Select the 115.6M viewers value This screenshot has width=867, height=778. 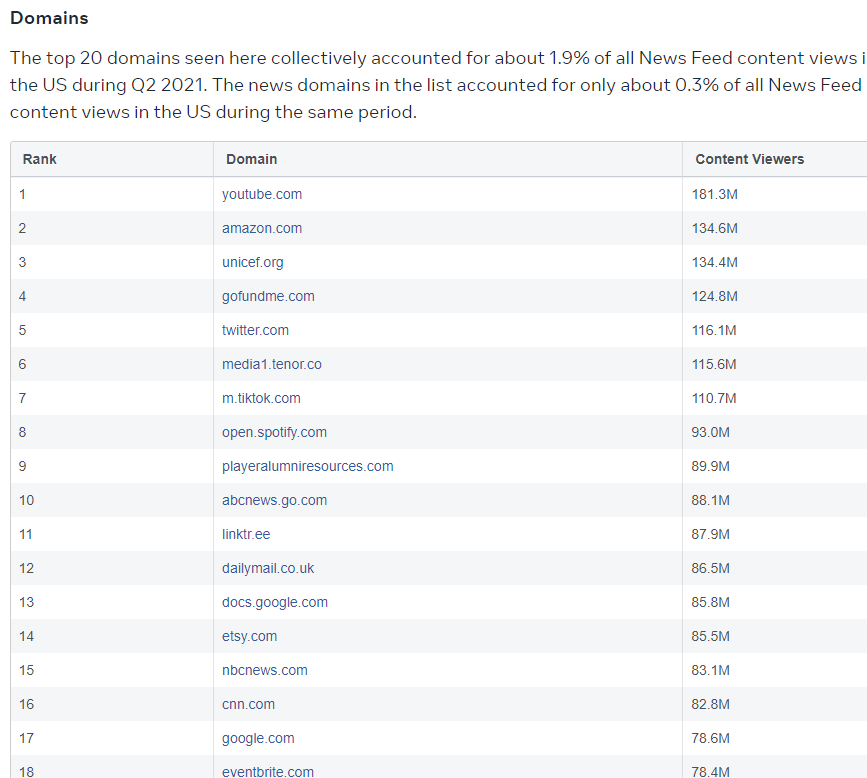tap(714, 364)
